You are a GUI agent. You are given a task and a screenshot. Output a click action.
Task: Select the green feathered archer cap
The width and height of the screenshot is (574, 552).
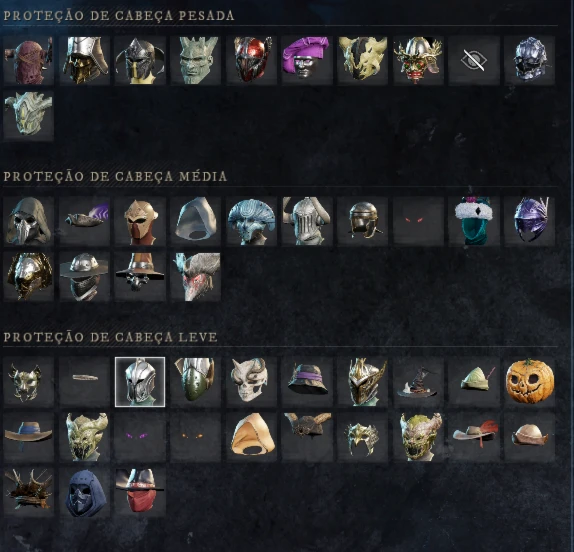click(474, 382)
